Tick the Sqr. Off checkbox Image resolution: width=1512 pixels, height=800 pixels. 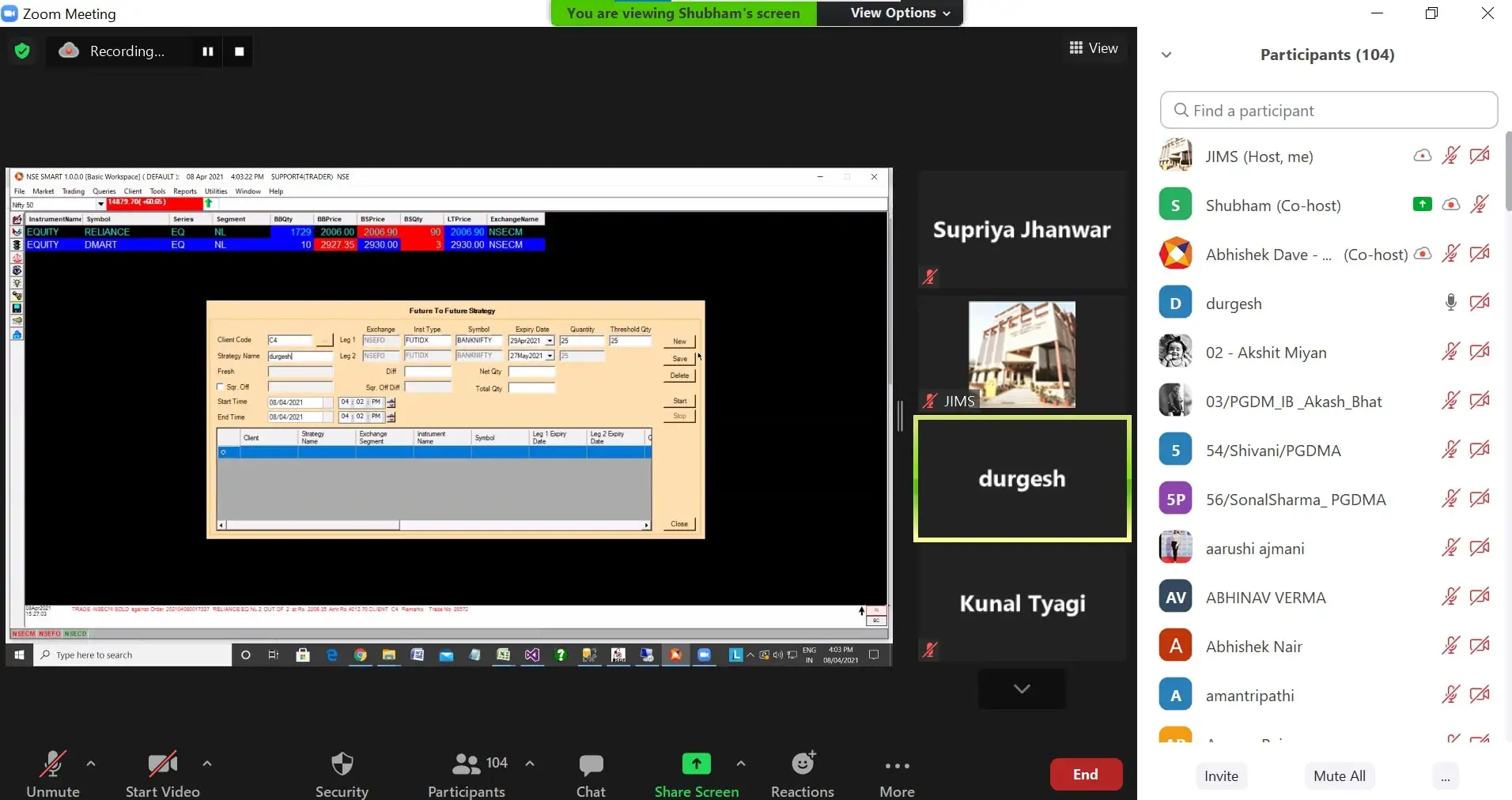[x=221, y=387]
